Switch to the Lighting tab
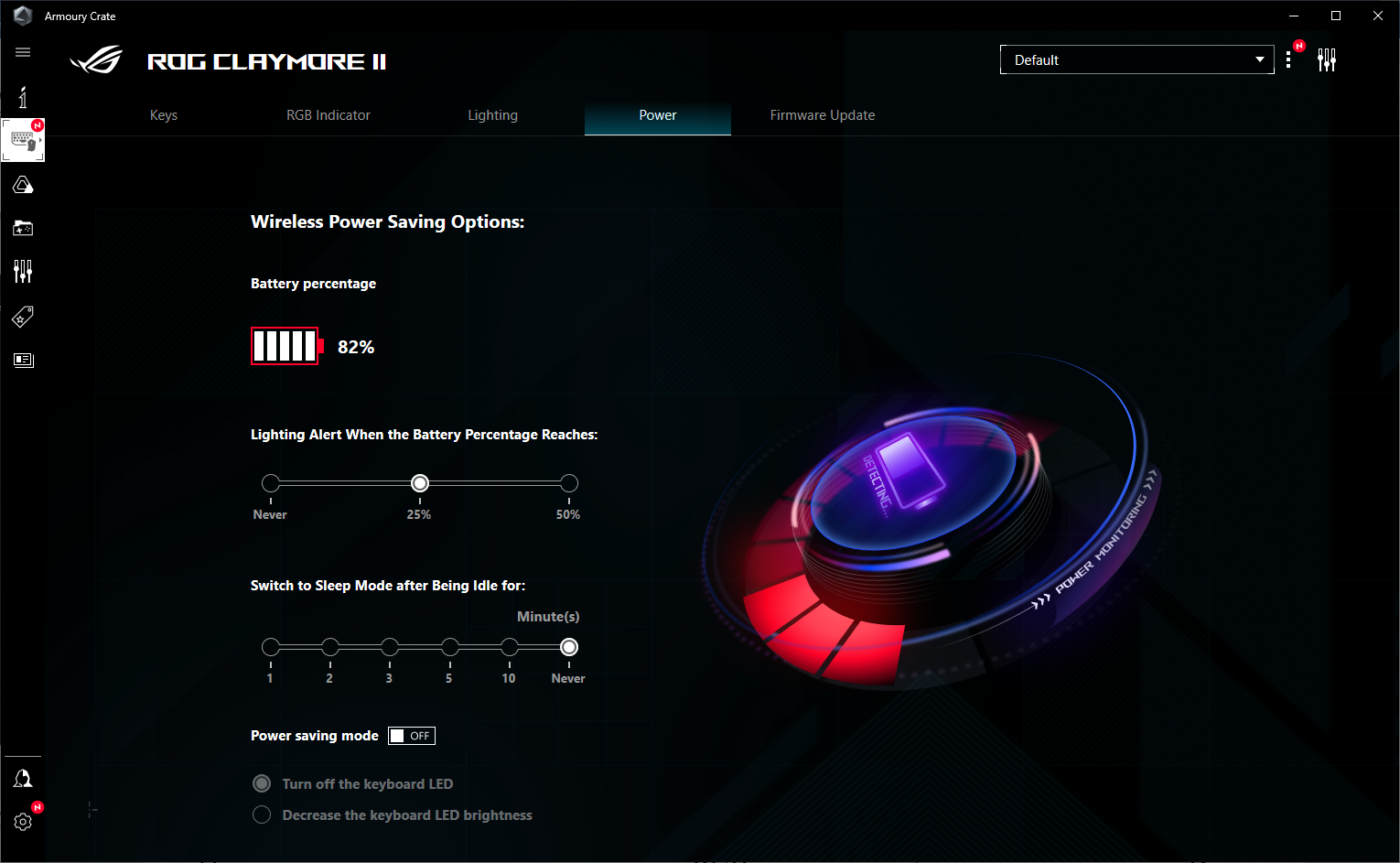This screenshot has height=863, width=1400. 493,115
